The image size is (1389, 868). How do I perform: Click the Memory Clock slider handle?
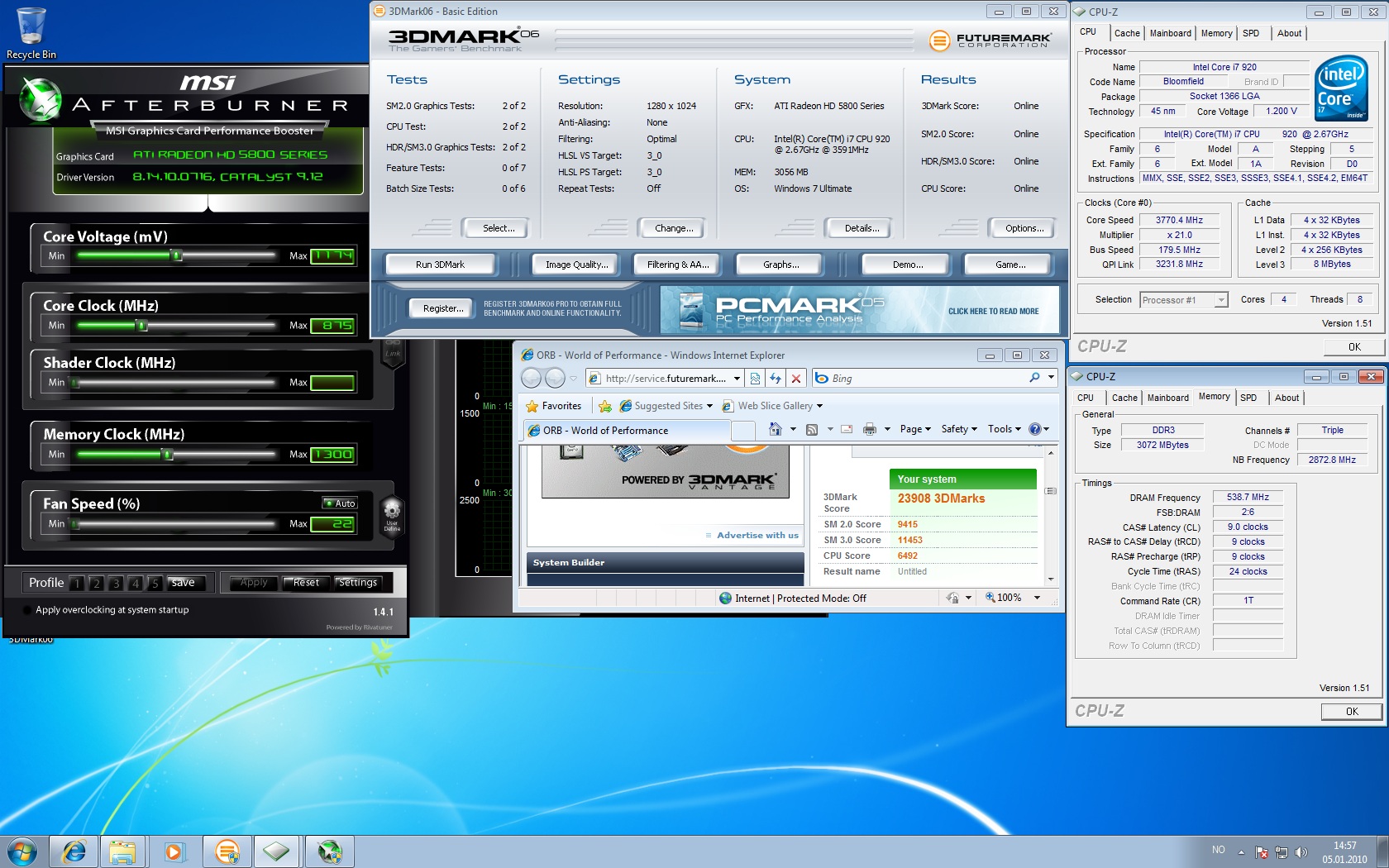pyautogui.click(x=168, y=454)
